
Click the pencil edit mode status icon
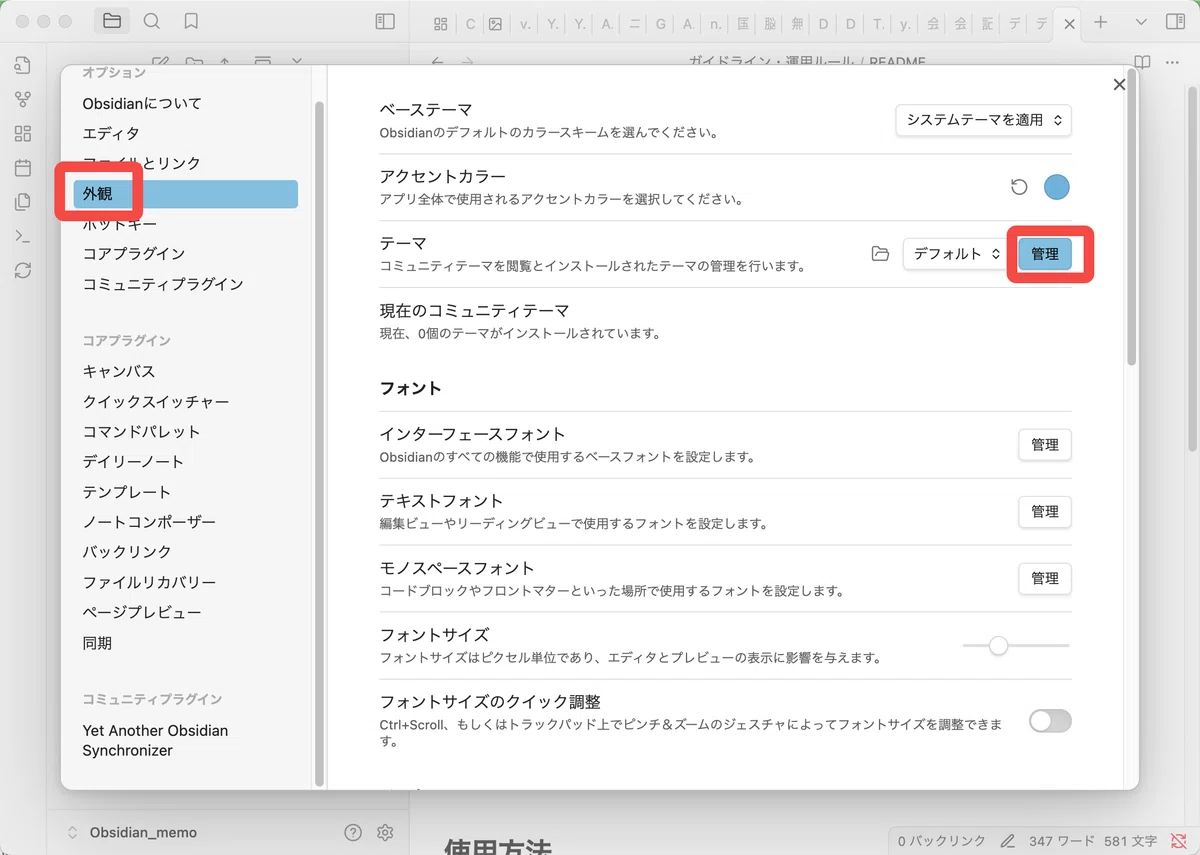[1008, 841]
